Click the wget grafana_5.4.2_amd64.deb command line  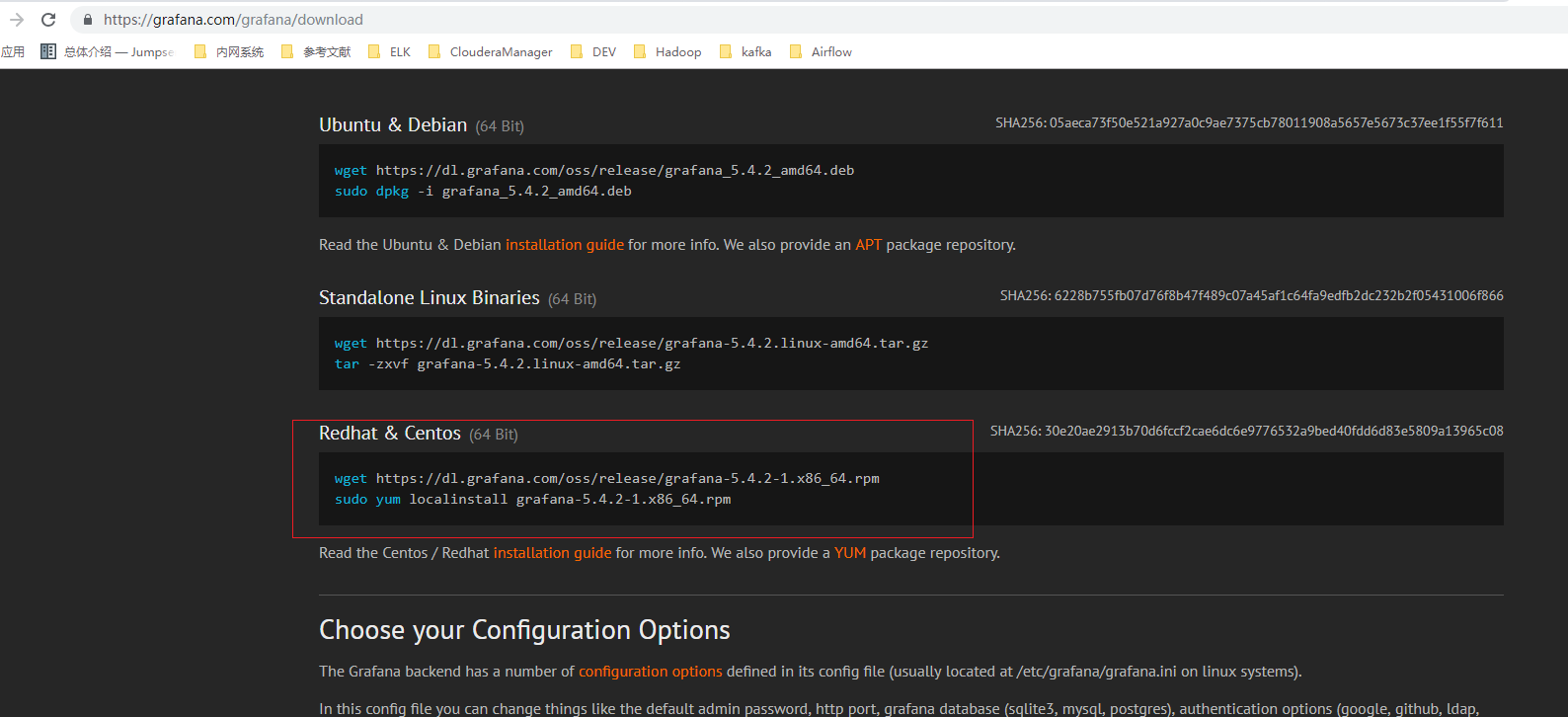point(594,171)
